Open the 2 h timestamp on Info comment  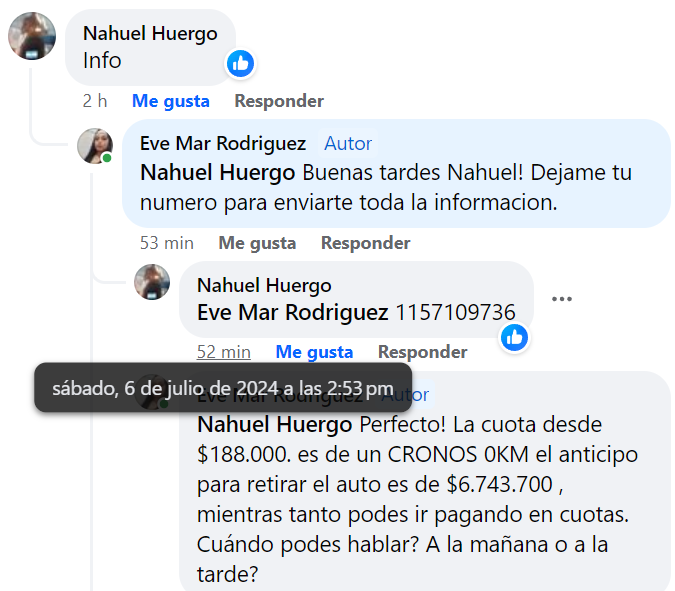95,101
